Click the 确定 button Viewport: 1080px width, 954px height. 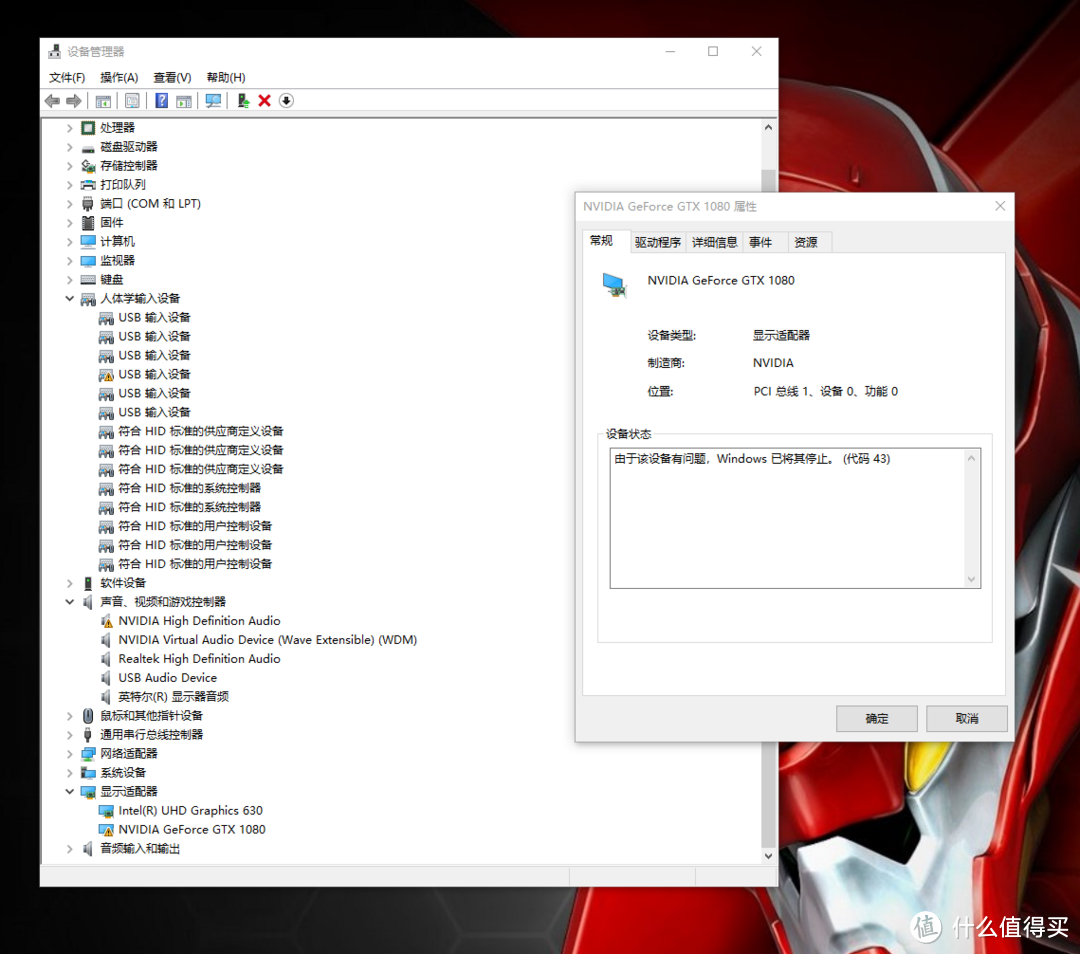pos(876,718)
